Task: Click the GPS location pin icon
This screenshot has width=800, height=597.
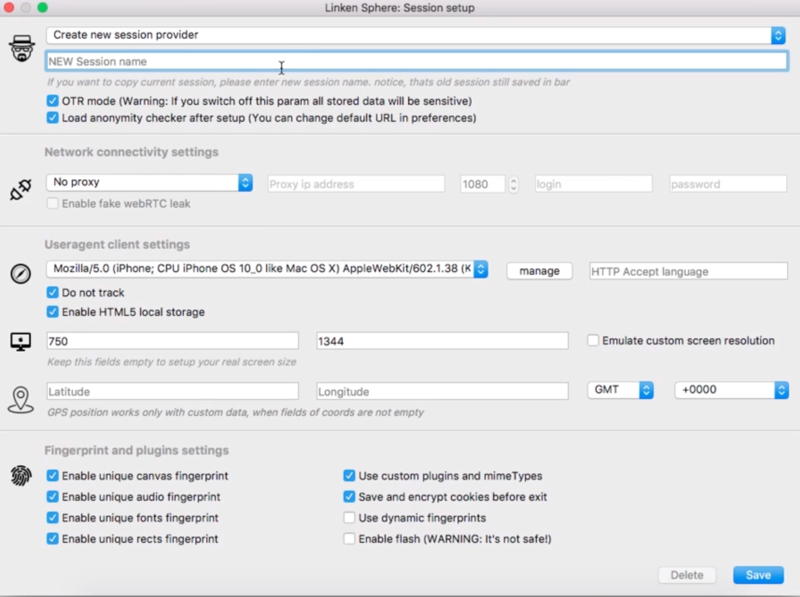Action: (x=20, y=399)
